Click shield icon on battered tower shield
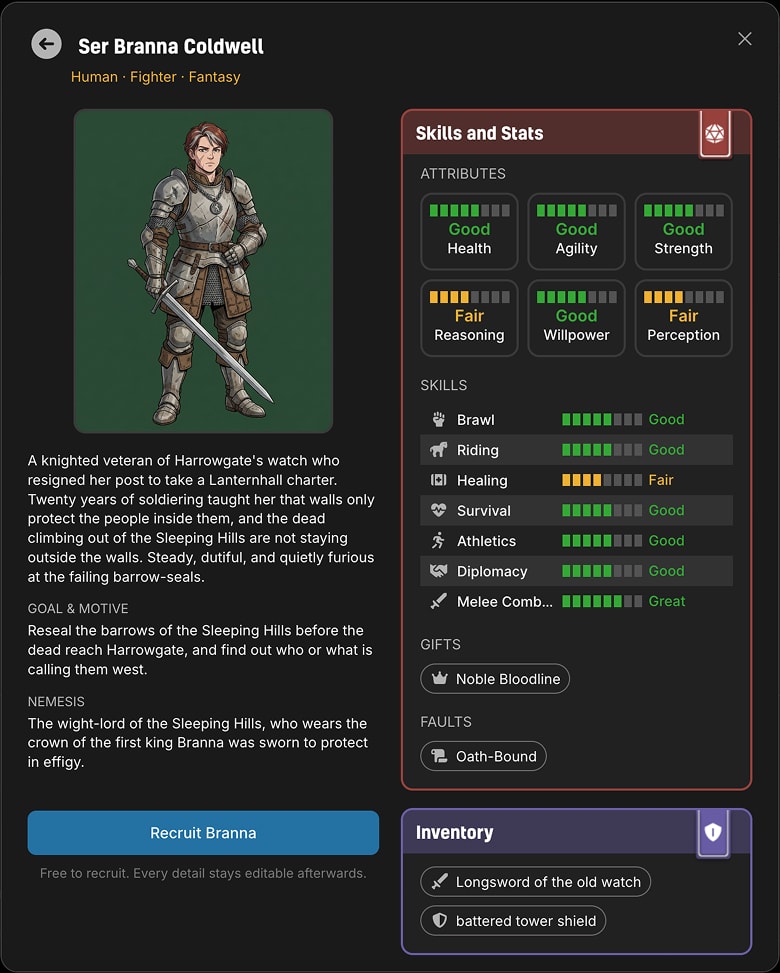Screen dimensions: 780x973 coord(439,921)
